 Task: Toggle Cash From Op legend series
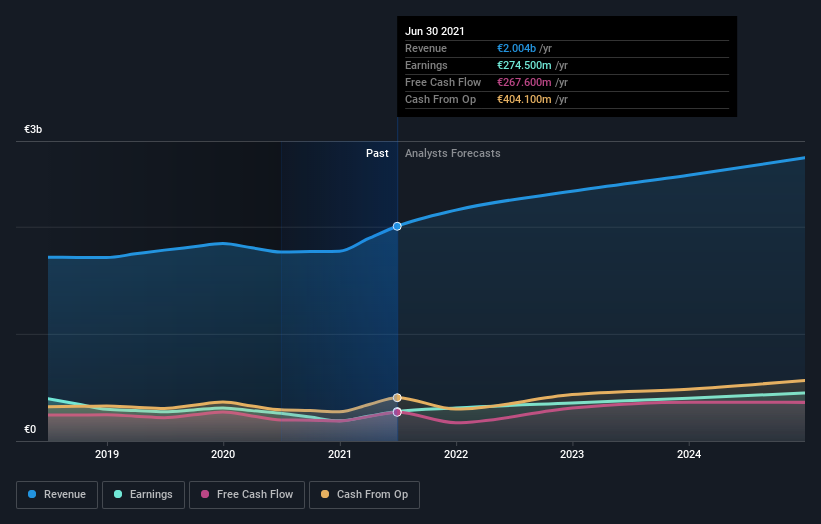(364, 495)
